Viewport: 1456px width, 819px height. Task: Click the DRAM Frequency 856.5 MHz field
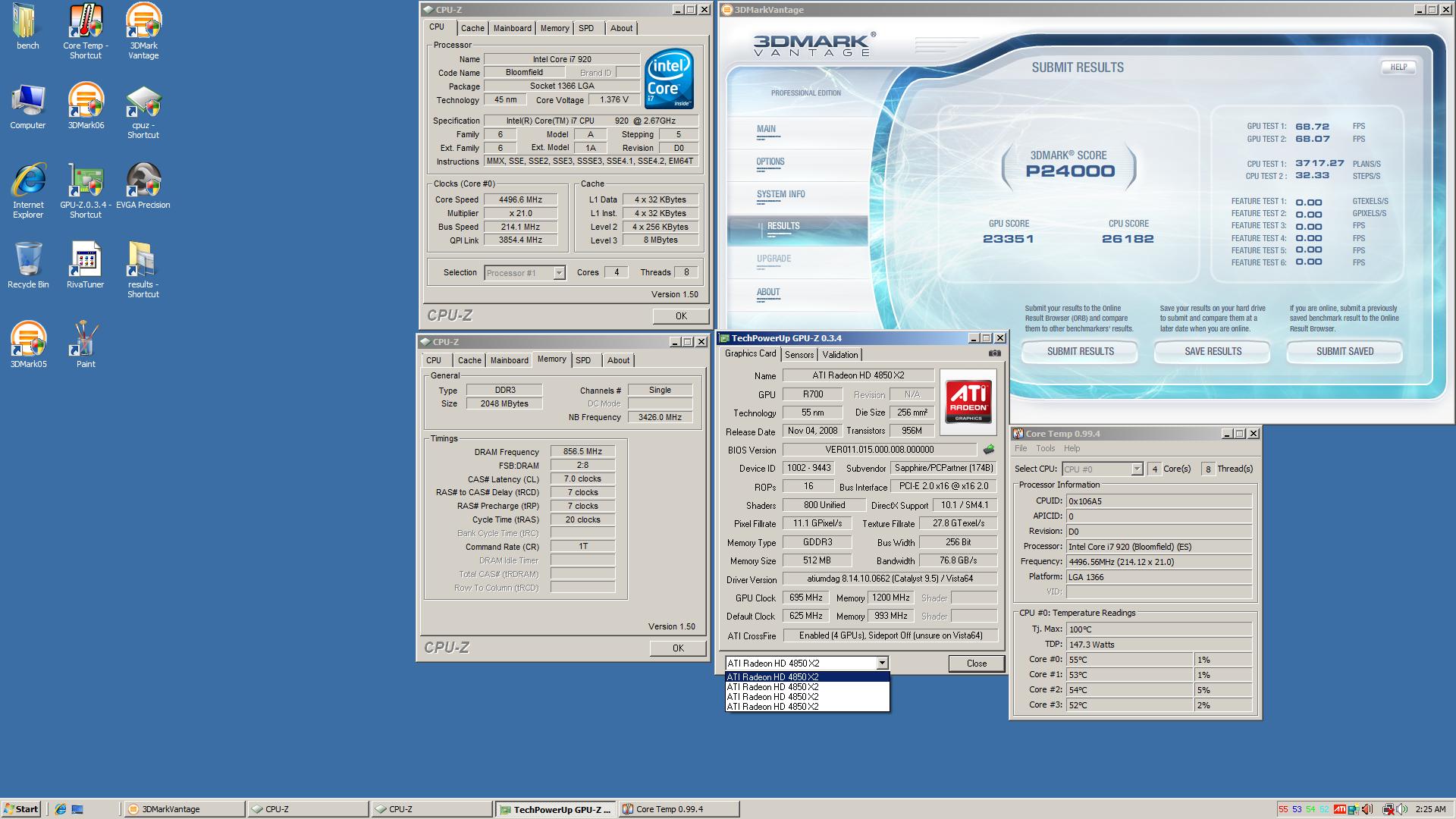tap(582, 452)
